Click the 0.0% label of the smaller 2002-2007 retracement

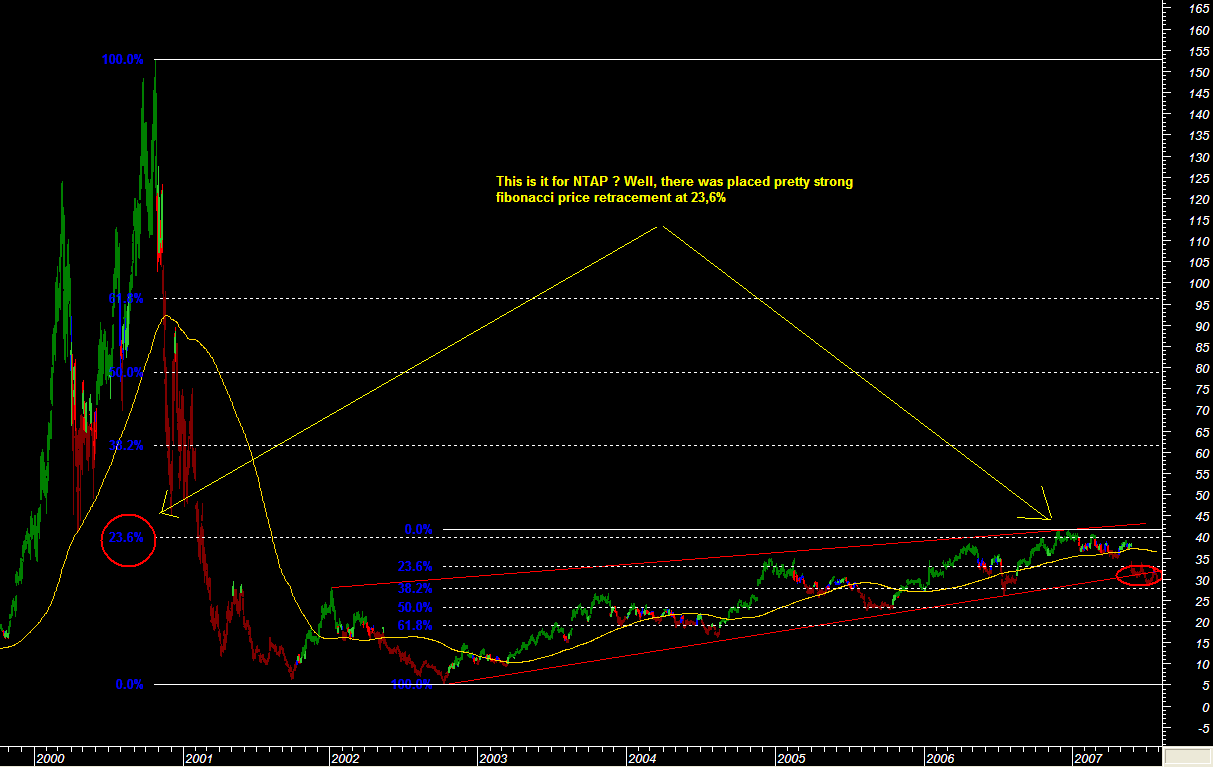click(417, 529)
